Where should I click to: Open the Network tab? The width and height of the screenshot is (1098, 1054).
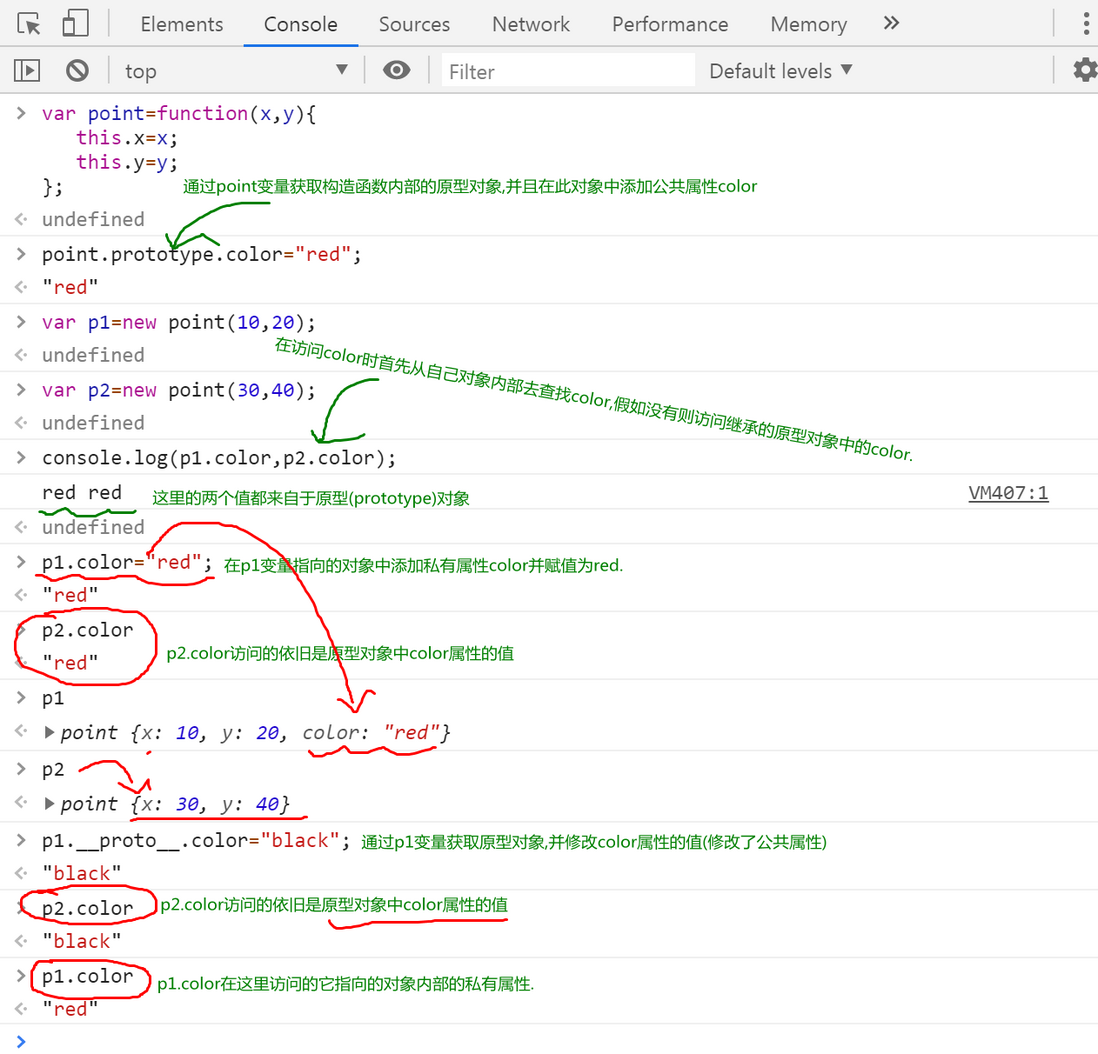tap(531, 24)
